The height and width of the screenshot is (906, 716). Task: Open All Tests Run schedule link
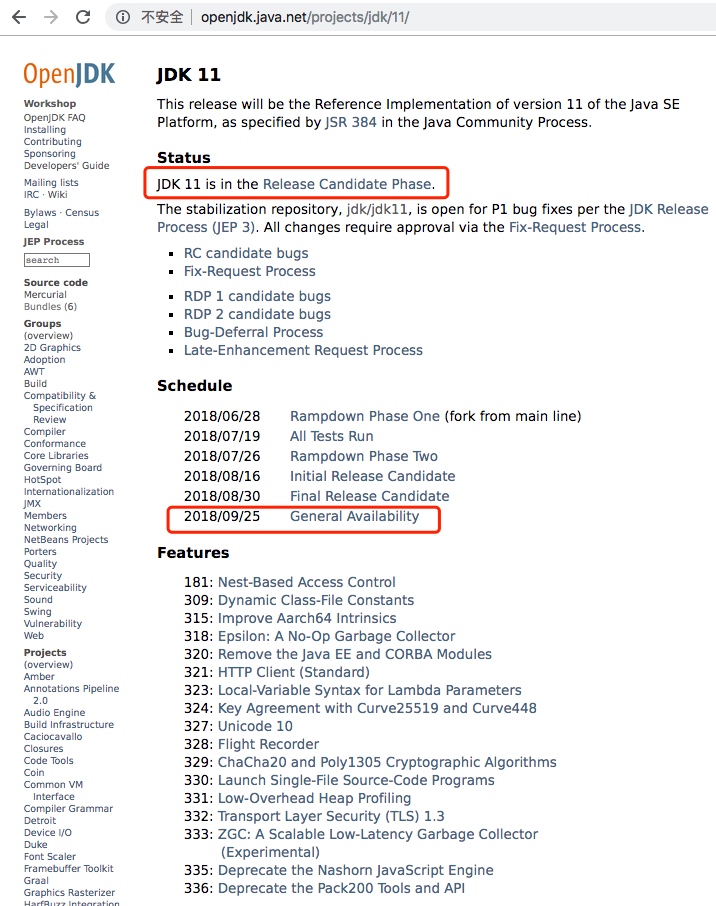pyautogui.click(x=332, y=436)
